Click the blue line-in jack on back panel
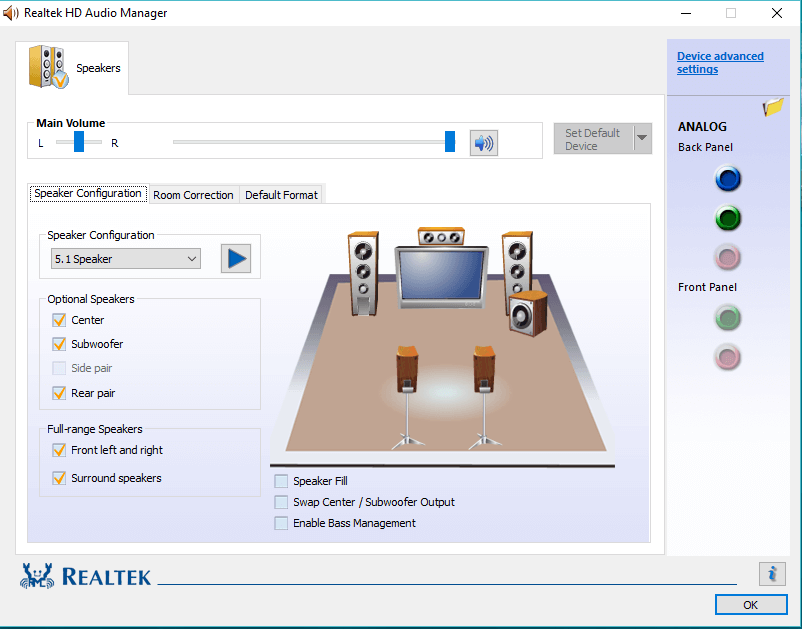This screenshot has height=629, width=802. [x=727, y=179]
